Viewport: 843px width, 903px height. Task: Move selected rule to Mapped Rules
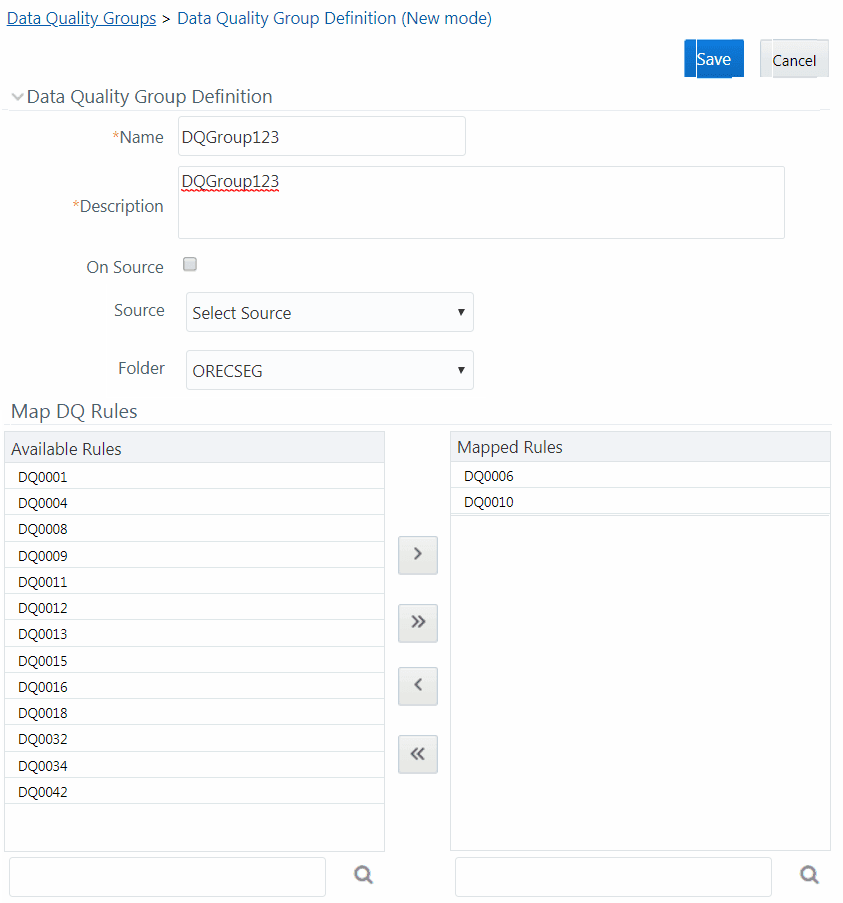pyautogui.click(x=417, y=555)
